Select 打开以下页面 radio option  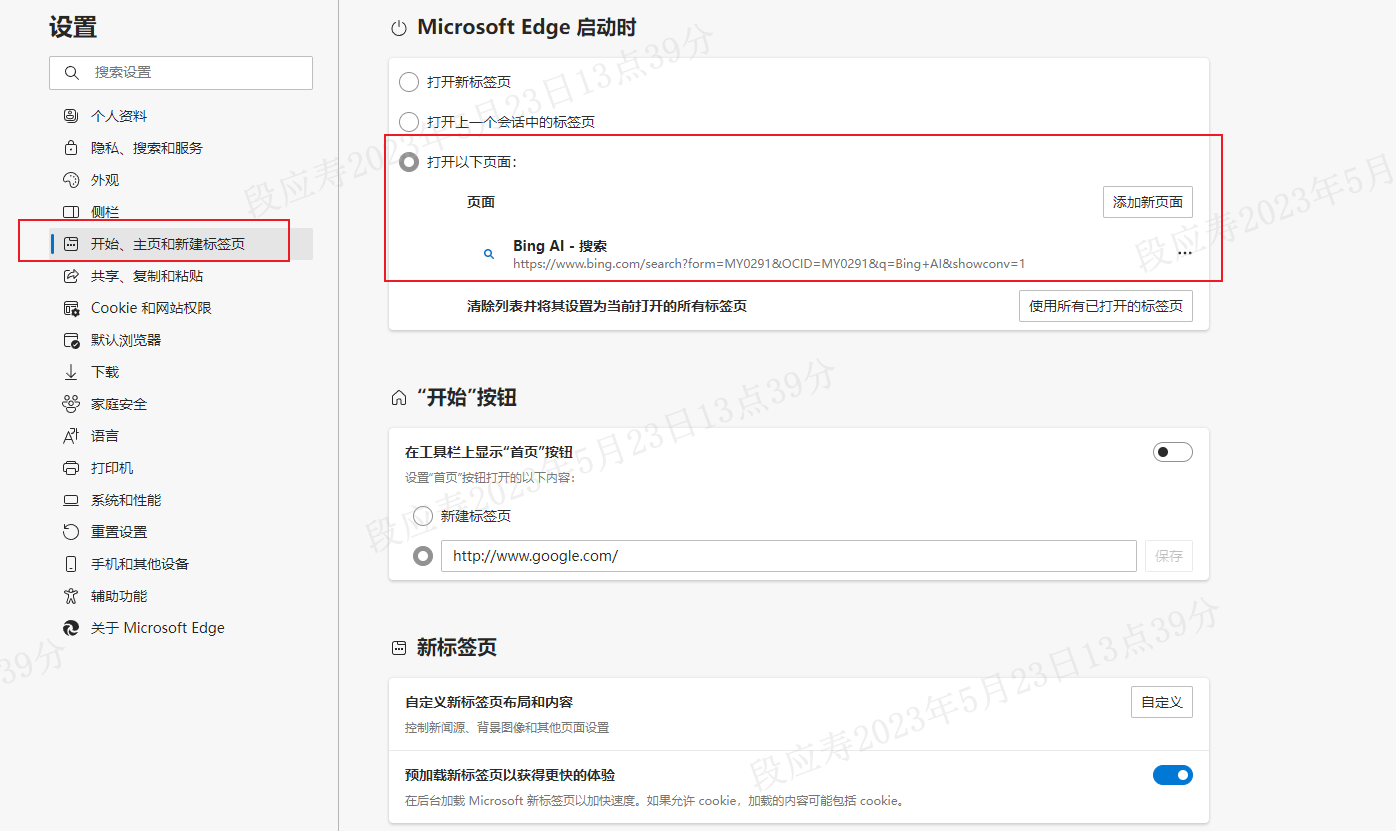[409, 162]
